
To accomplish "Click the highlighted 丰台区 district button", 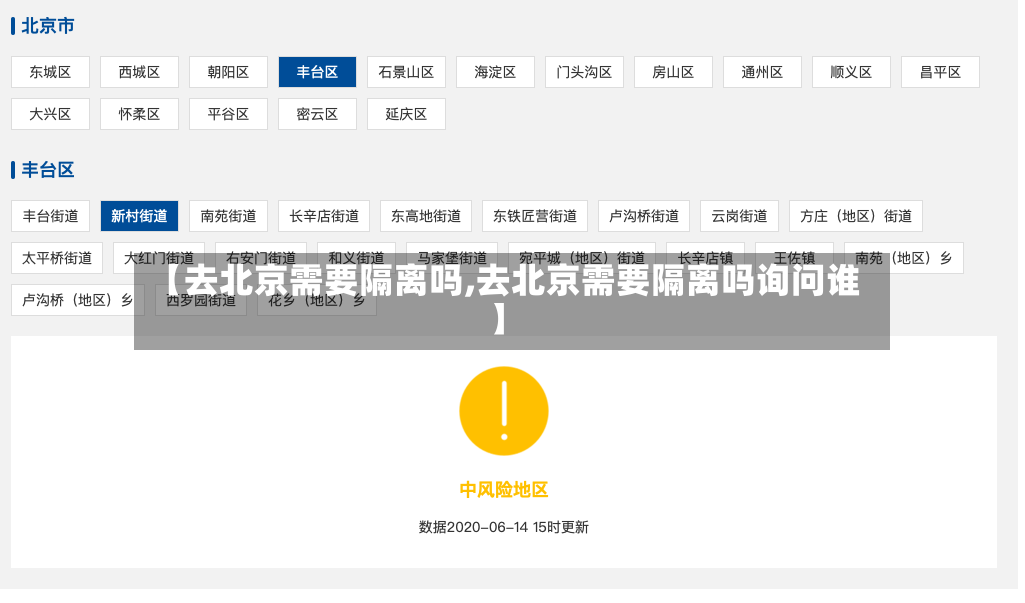I will [x=318, y=73].
